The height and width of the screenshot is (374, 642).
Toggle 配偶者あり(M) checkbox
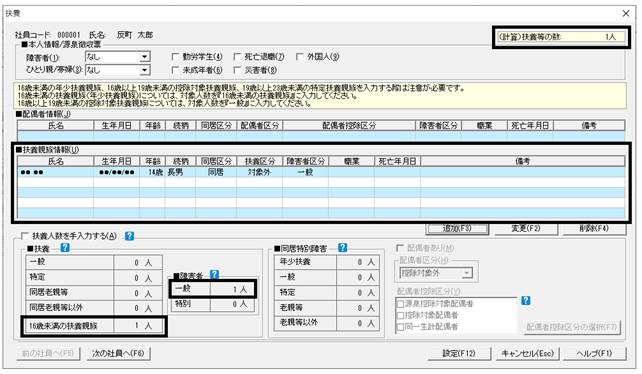[x=400, y=248]
